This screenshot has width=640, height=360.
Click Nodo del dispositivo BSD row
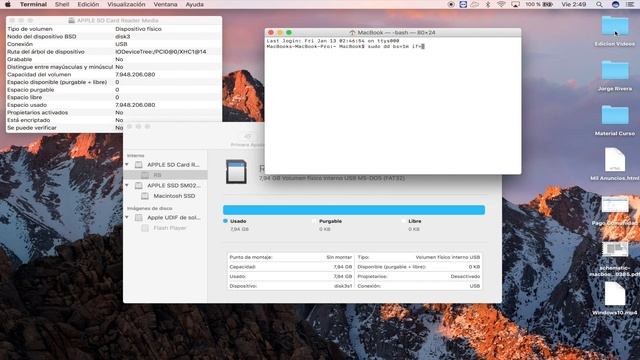tap(114, 36)
